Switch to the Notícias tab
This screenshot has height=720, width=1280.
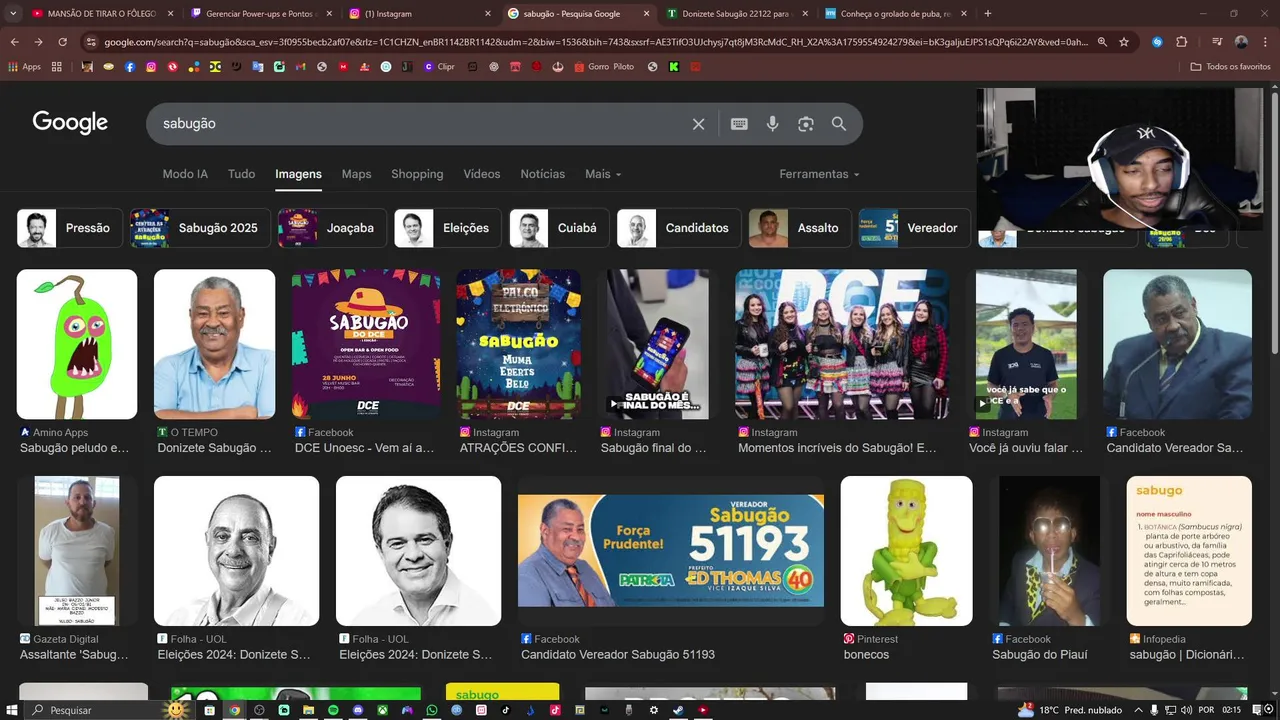[542, 174]
